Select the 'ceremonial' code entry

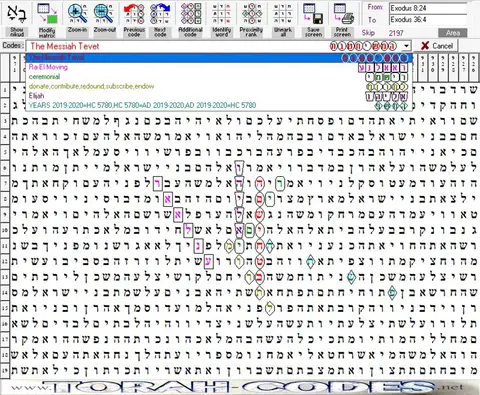[x=219, y=77]
